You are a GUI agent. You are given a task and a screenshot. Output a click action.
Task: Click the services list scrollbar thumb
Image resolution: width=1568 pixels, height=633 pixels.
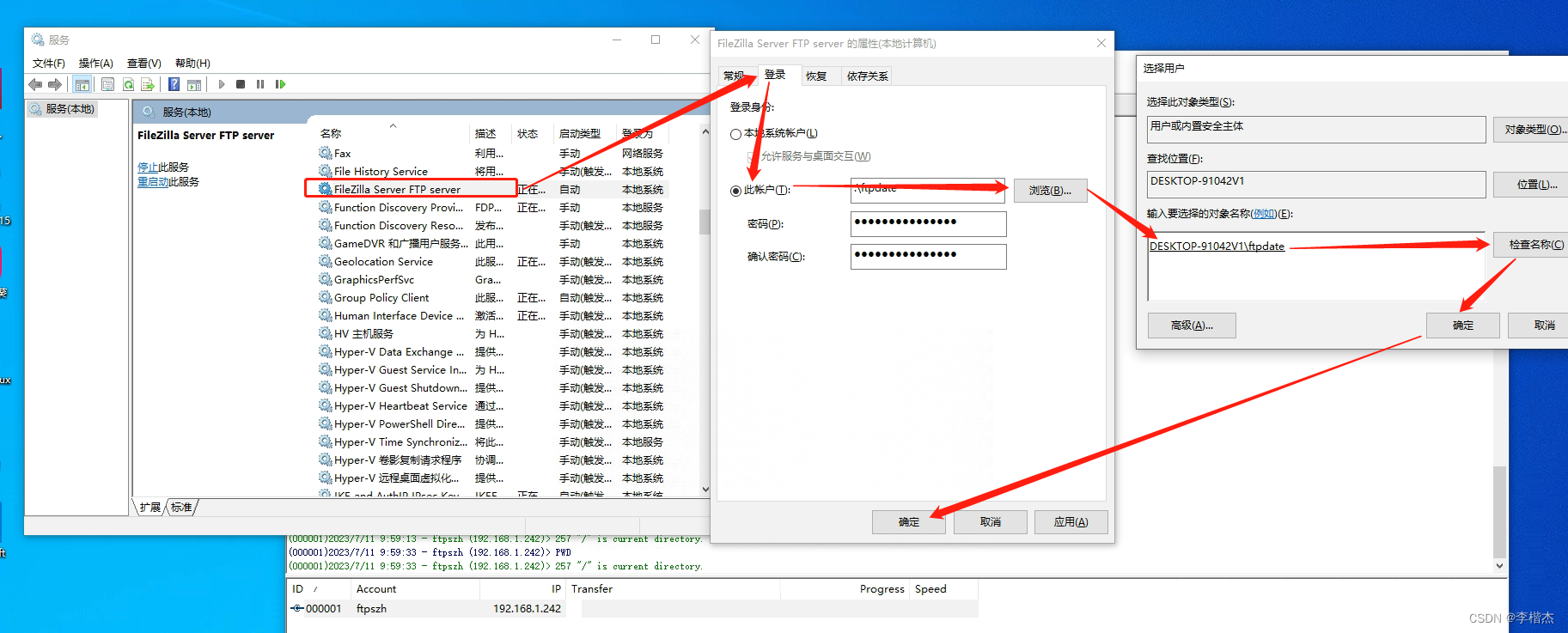705,222
